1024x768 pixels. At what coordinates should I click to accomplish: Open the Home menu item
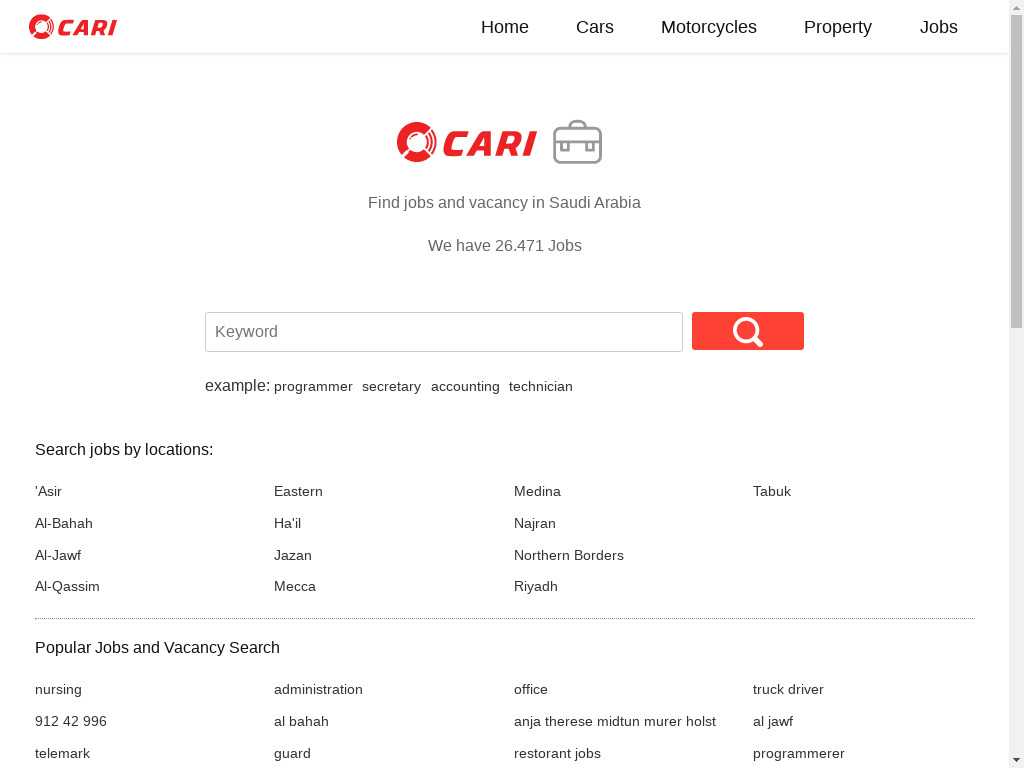tap(505, 27)
